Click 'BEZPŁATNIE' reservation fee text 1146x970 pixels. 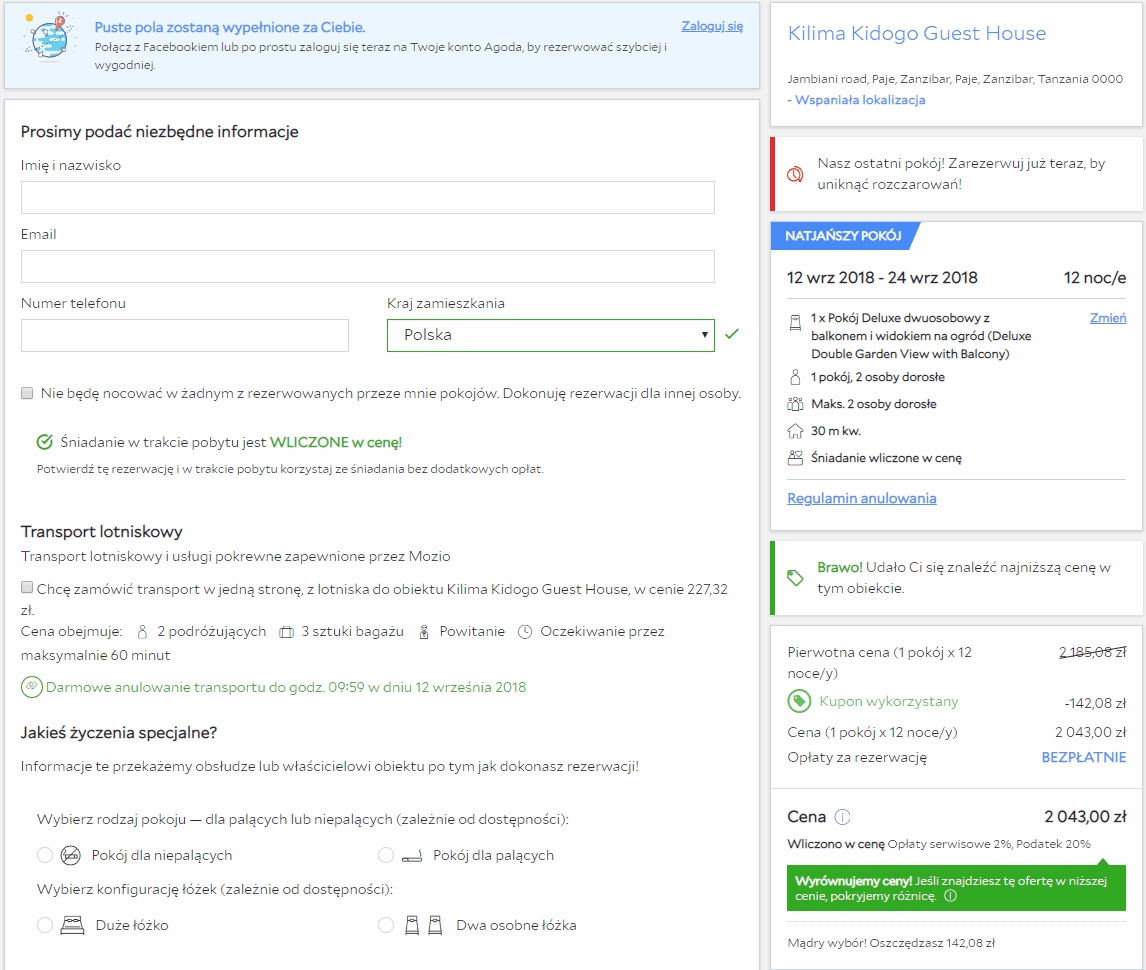pos(1083,757)
